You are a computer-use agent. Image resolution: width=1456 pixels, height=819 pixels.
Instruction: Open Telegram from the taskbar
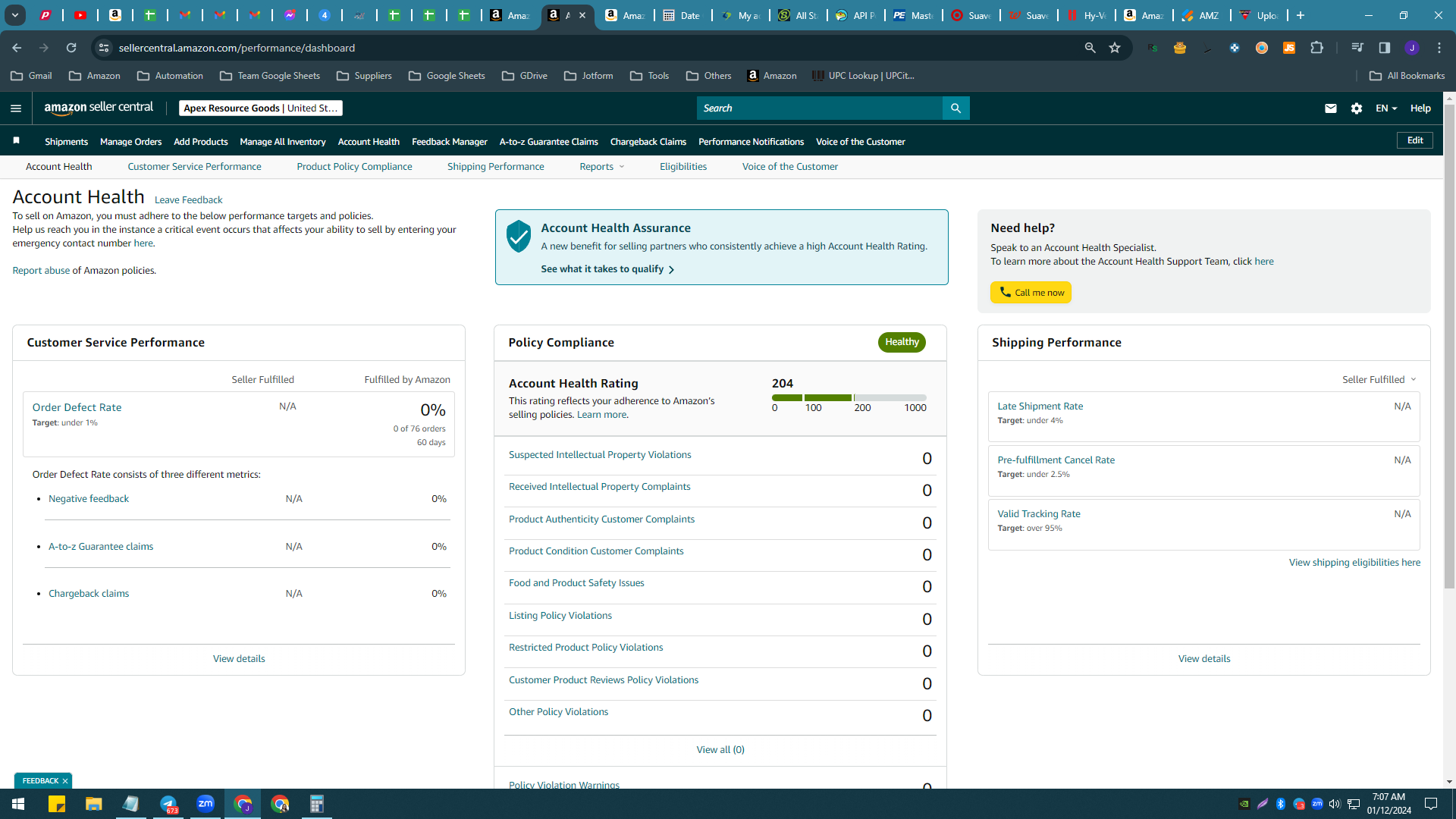pos(168,804)
